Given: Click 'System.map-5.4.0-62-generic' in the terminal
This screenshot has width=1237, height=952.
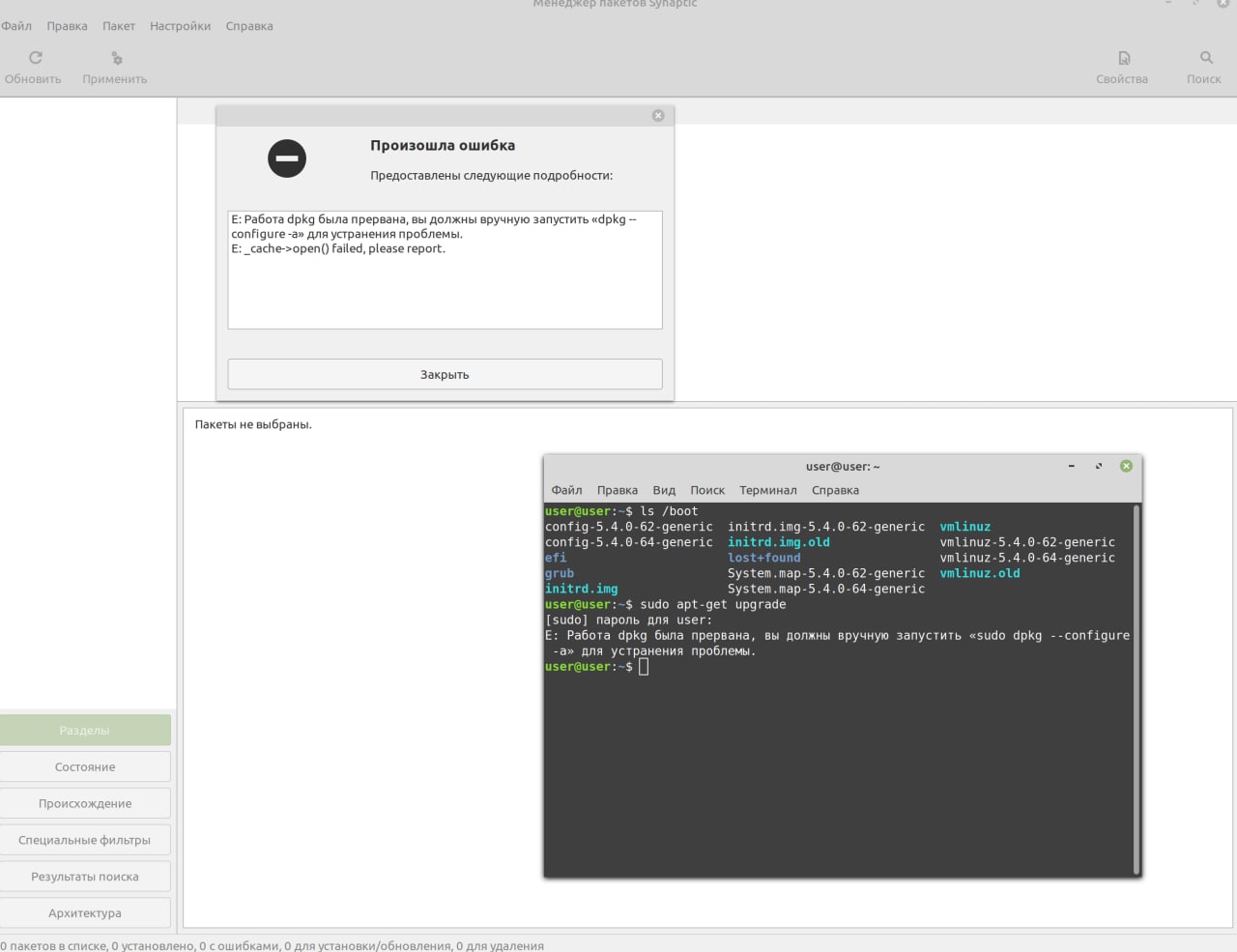Looking at the screenshot, I should pos(826,573).
